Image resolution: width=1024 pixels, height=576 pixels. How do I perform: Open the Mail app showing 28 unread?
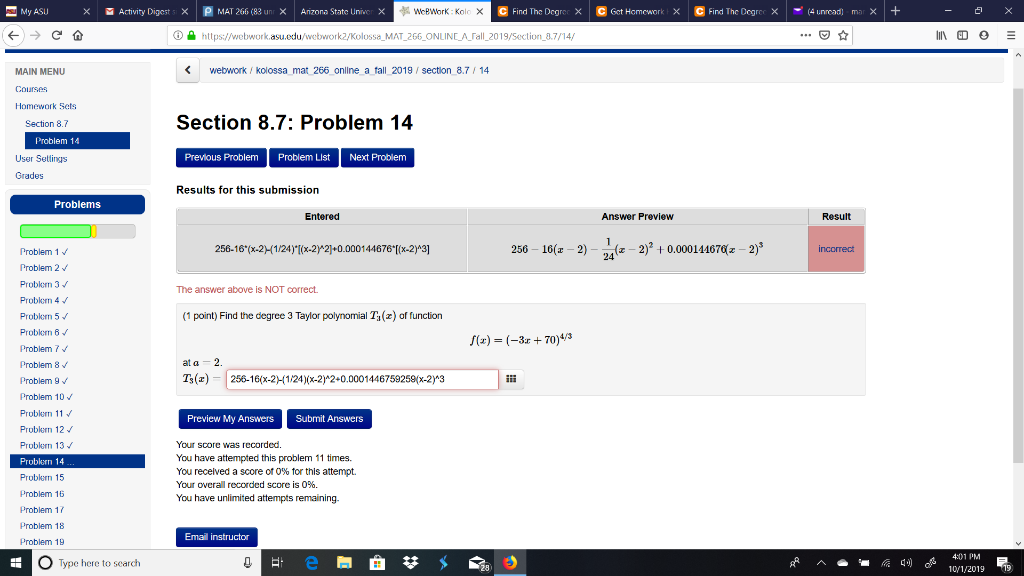click(477, 562)
